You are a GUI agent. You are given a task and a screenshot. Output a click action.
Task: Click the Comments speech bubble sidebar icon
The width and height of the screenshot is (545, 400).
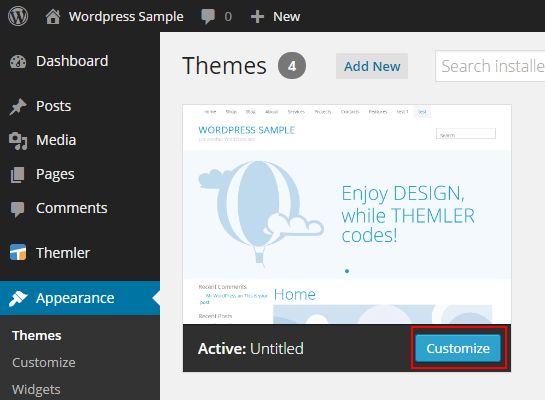pyautogui.click(x=17, y=209)
